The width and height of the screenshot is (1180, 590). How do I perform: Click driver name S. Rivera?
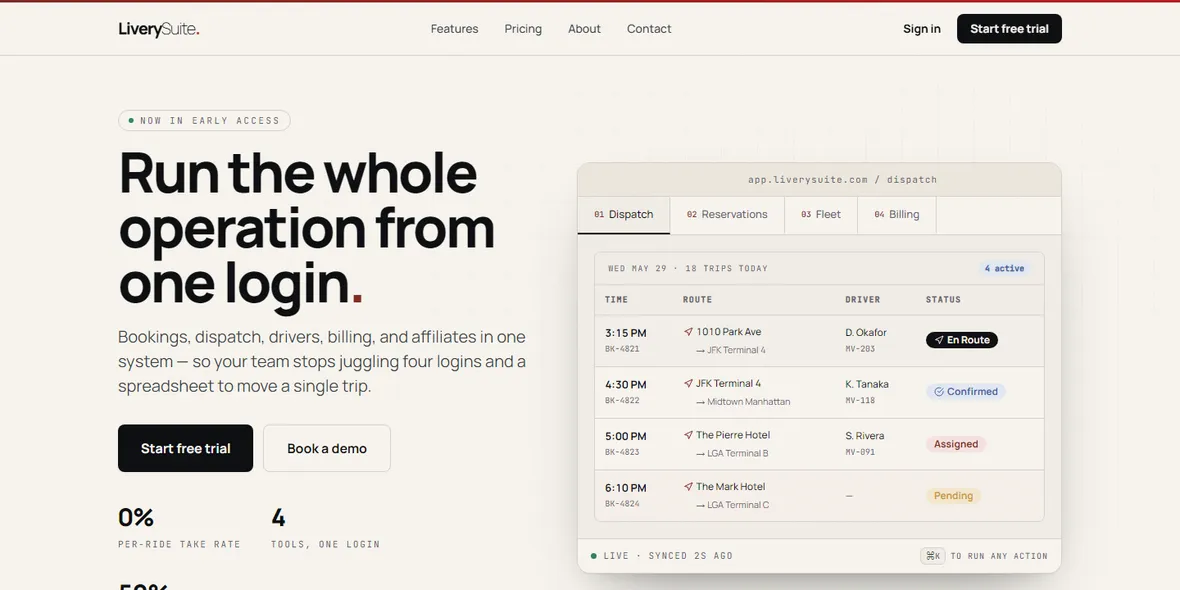(865, 436)
